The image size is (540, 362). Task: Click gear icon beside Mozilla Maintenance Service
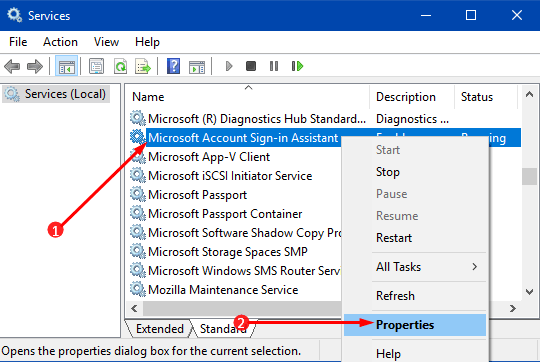click(138, 289)
